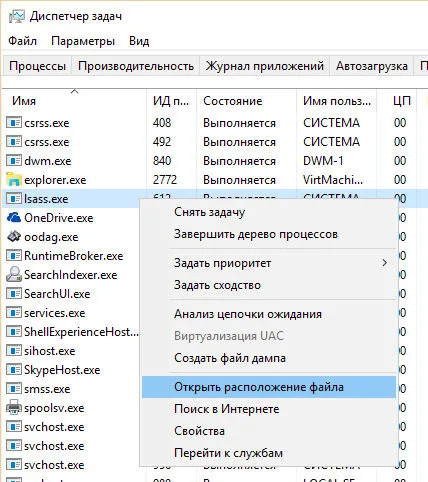The height and width of the screenshot is (482, 428).
Task: Sort by the Имя польз... column header
Action: (x=337, y=101)
